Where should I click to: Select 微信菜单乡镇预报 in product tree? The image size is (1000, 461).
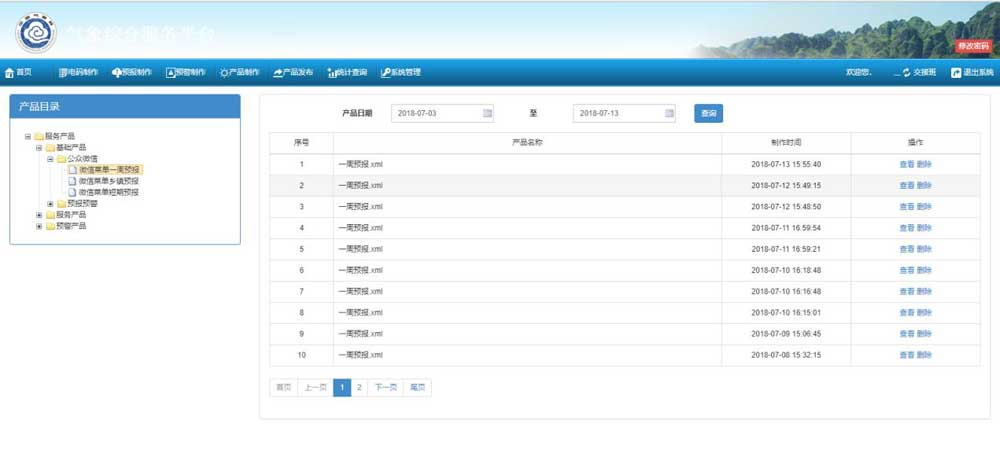click(x=108, y=181)
